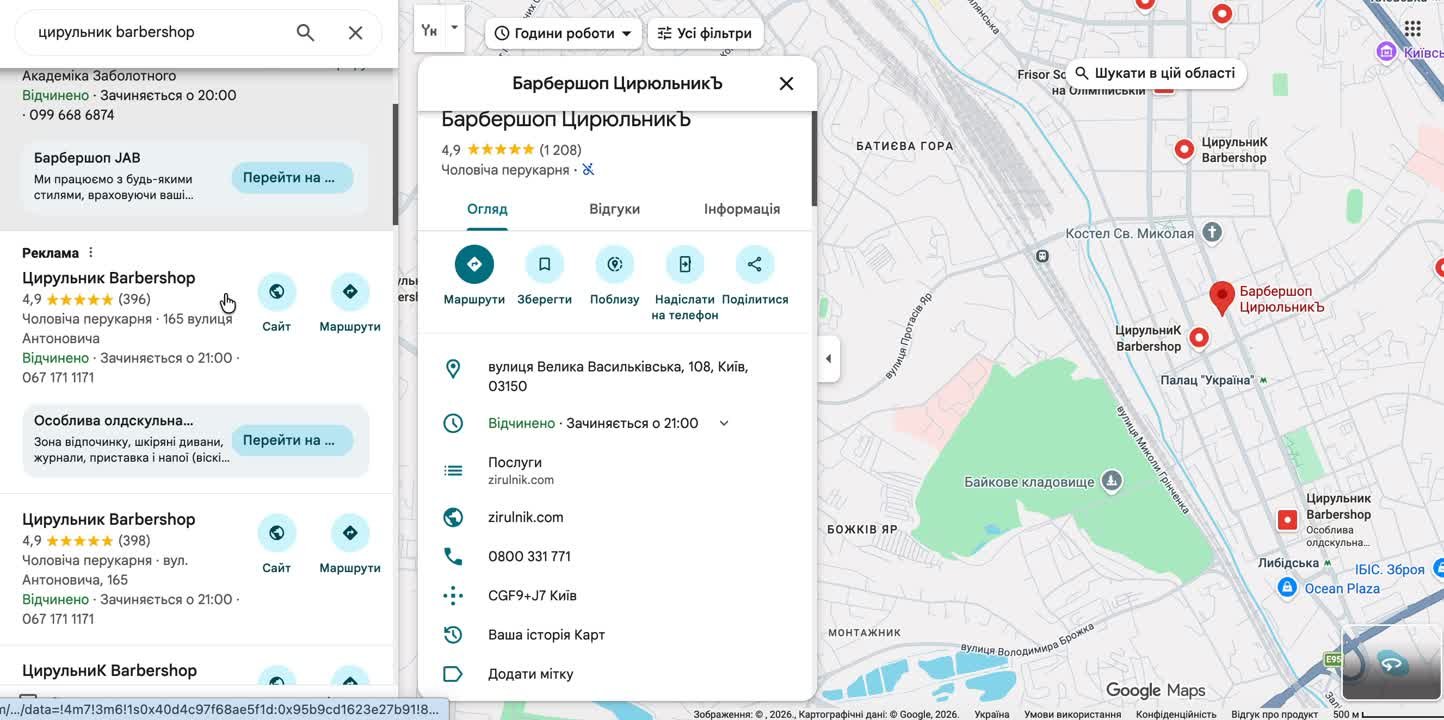Open the ad options three-dot menu next to Реклама

click(91, 253)
